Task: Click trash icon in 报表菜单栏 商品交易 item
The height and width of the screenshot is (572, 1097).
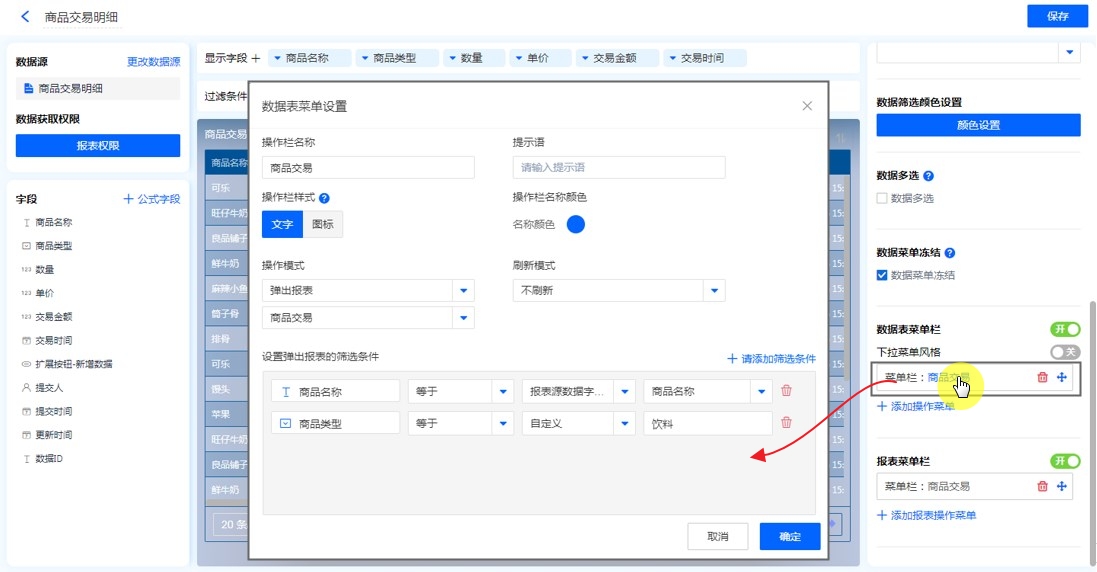Action: tap(1043, 487)
